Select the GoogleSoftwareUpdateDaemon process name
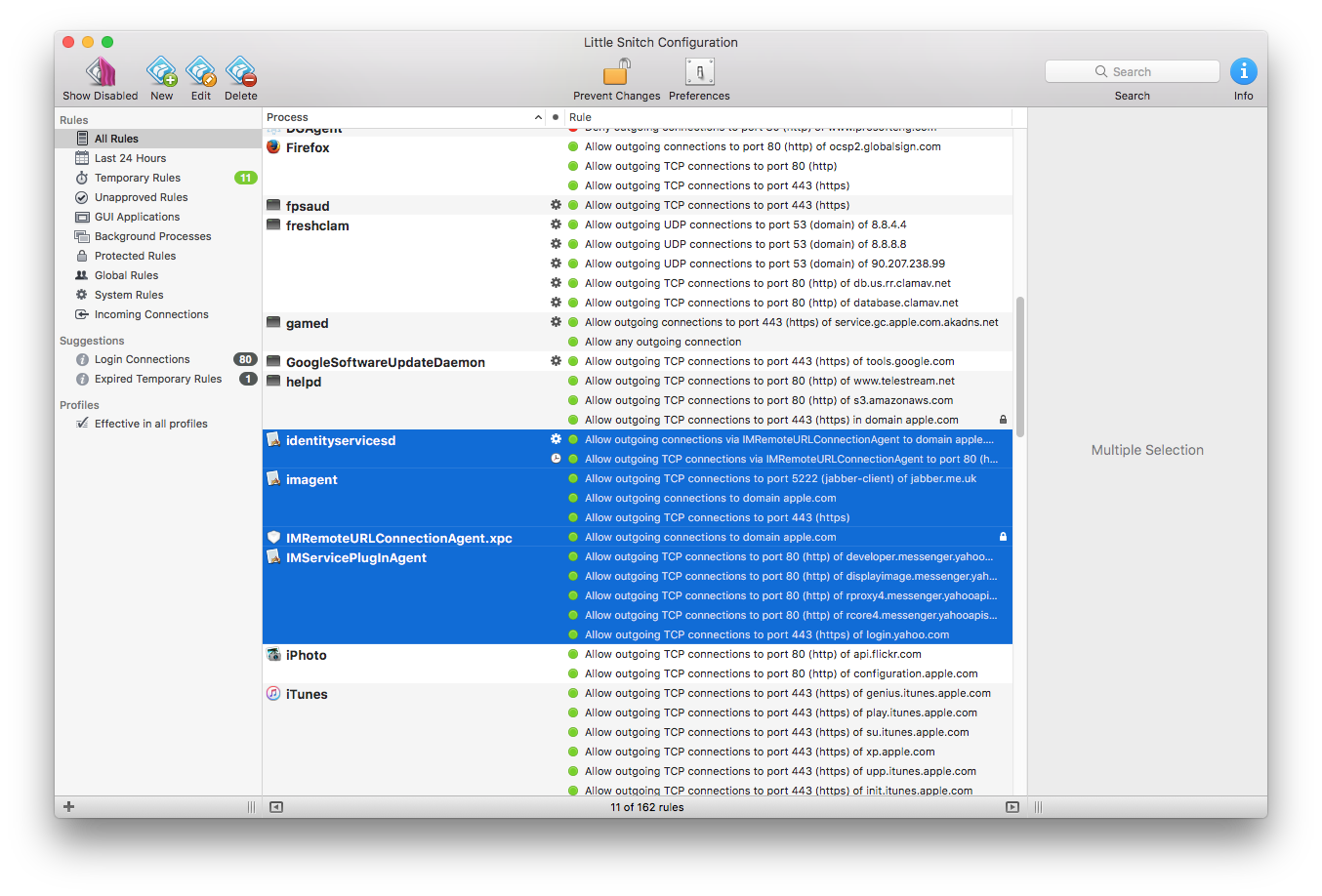This screenshot has width=1322, height=896. (386, 362)
